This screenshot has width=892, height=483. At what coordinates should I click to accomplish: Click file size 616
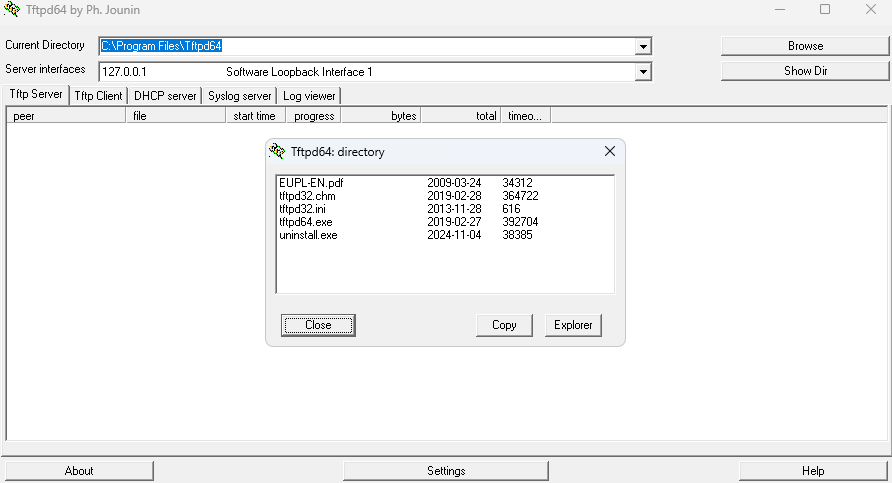tap(511, 209)
